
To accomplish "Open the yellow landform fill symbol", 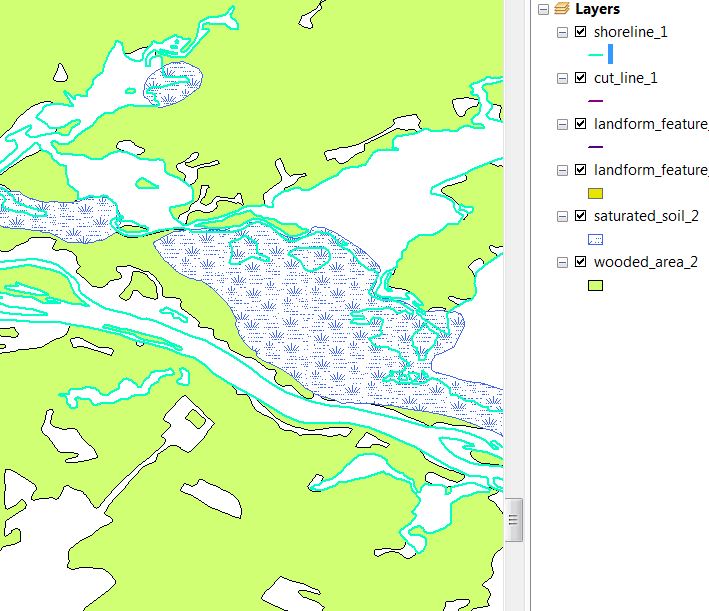I will [x=596, y=194].
